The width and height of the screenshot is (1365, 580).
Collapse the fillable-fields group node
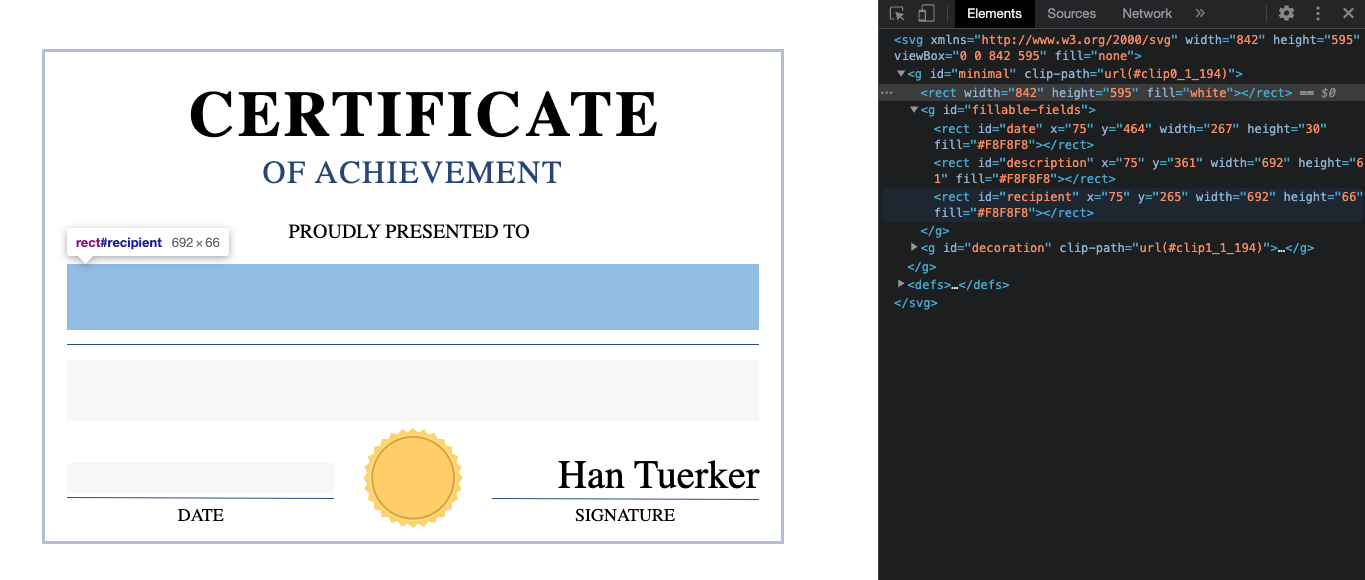[914, 110]
